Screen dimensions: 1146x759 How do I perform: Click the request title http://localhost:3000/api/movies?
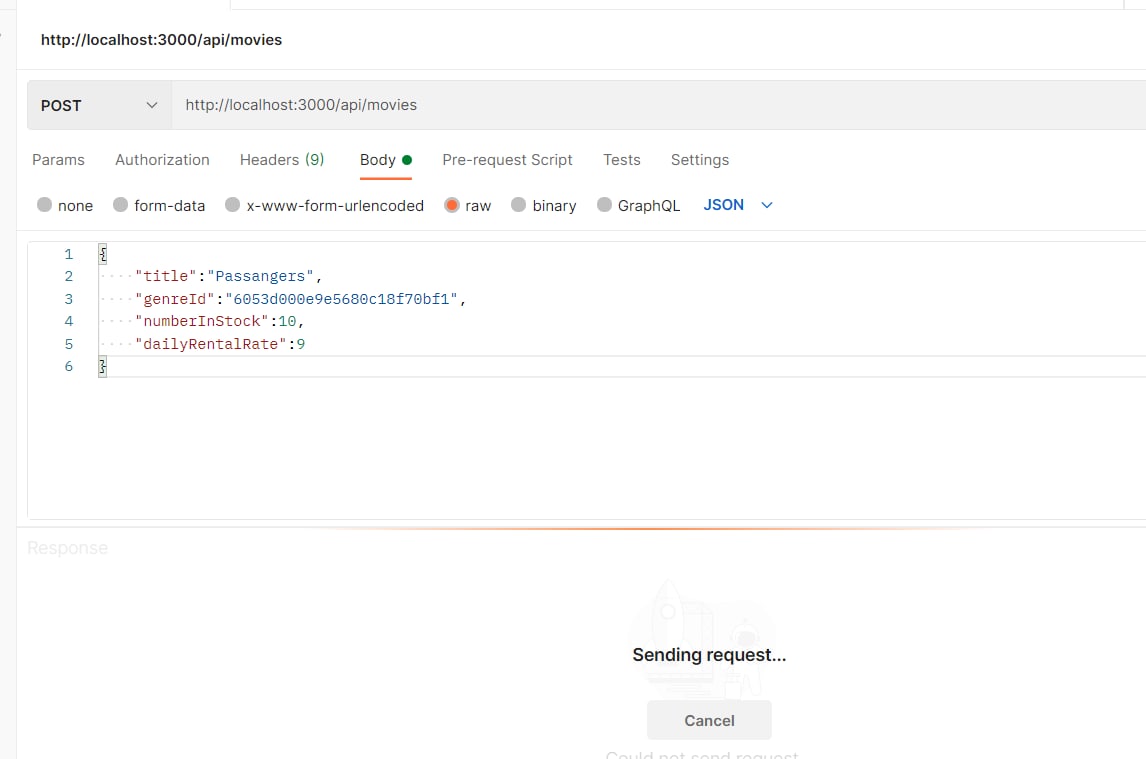[x=161, y=40]
